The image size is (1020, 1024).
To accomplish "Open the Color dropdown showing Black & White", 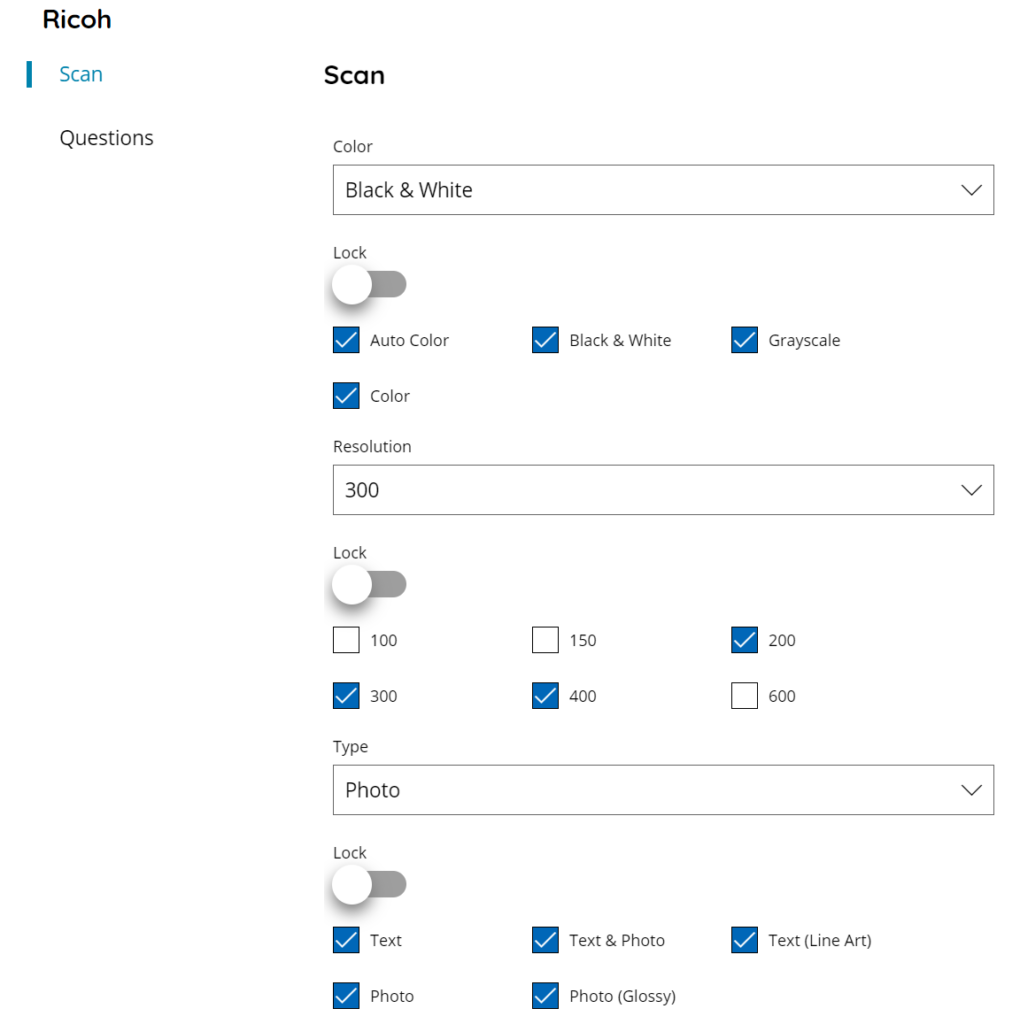I will tap(663, 190).
